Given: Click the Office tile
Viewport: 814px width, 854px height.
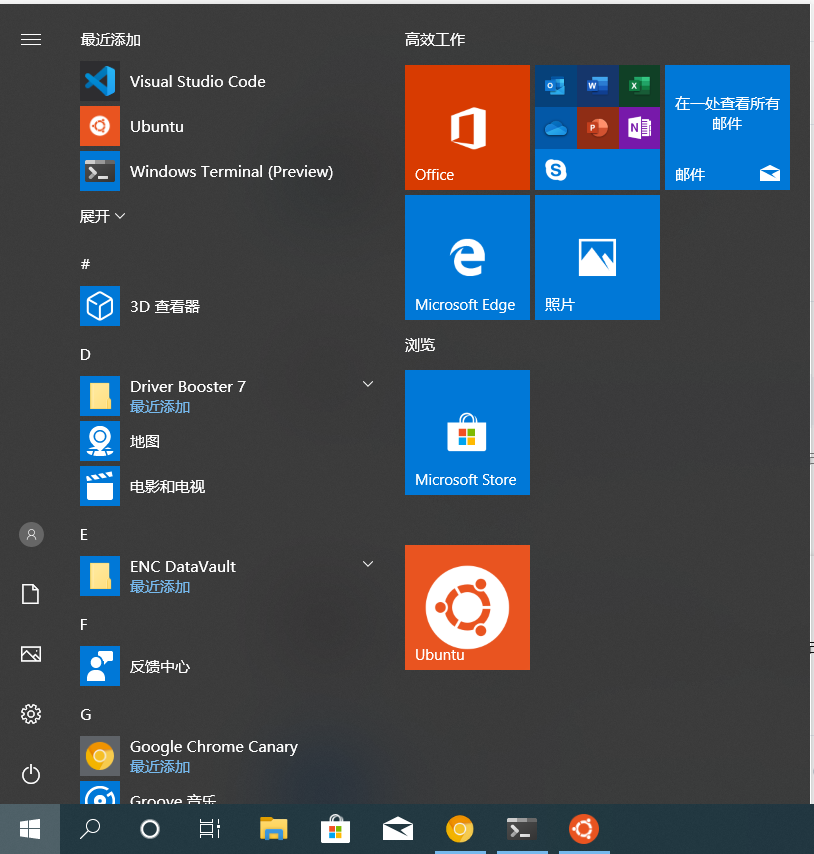Looking at the screenshot, I should pyautogui.click(x=467, y=127).
